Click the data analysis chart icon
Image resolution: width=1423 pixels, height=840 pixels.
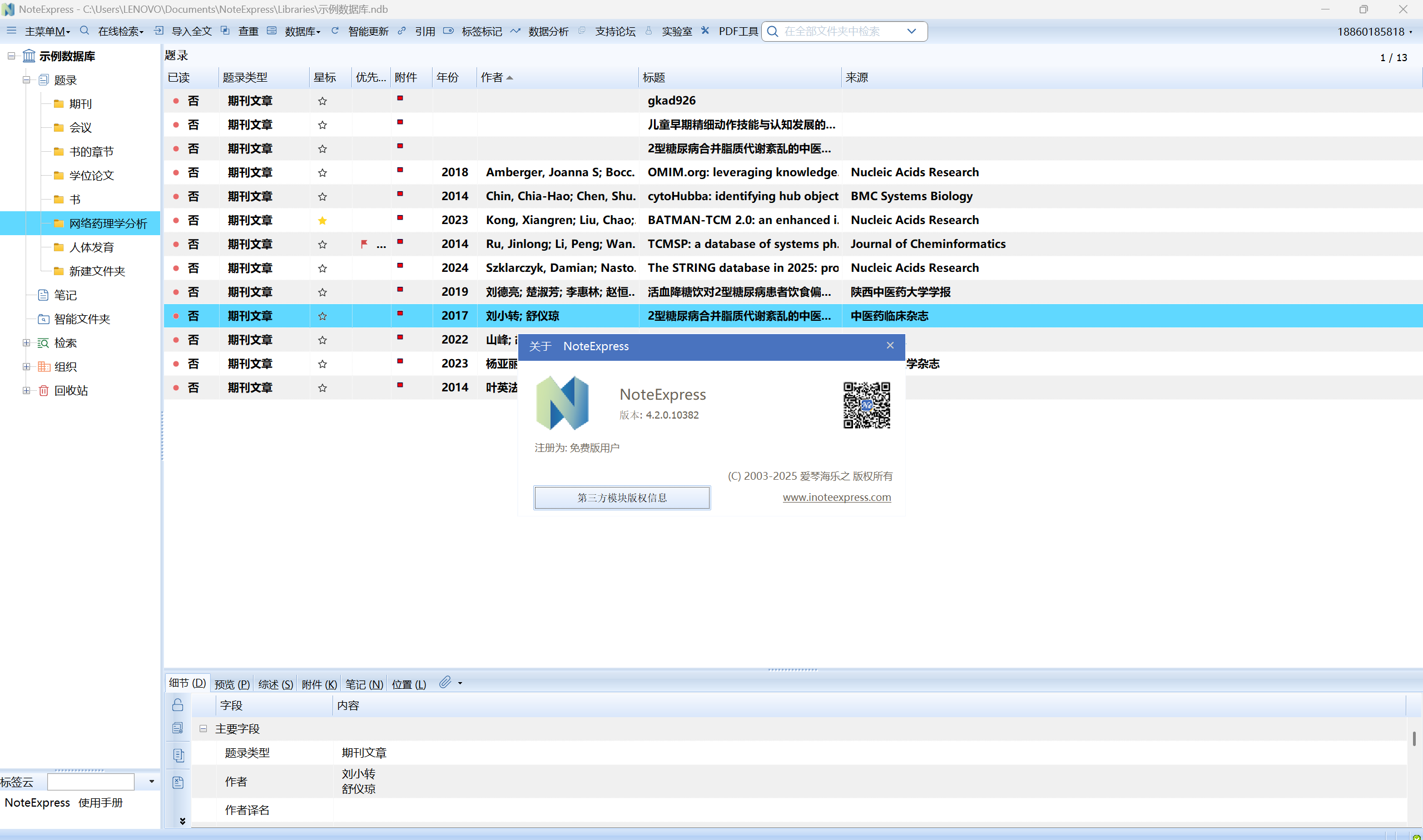515,31
